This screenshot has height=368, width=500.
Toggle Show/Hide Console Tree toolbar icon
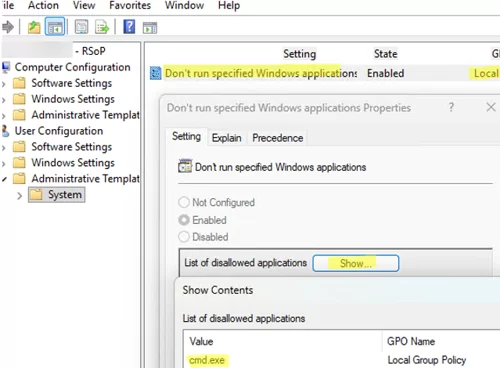55,27
